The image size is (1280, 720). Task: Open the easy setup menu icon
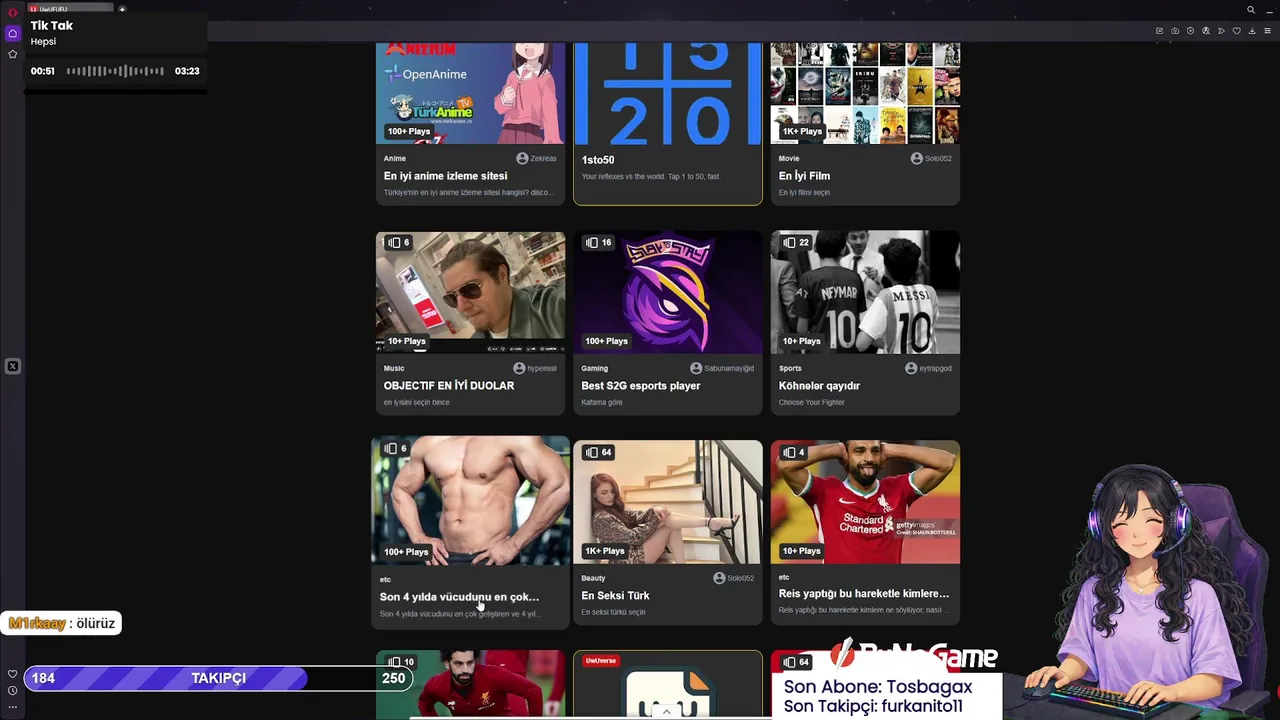1267,31
